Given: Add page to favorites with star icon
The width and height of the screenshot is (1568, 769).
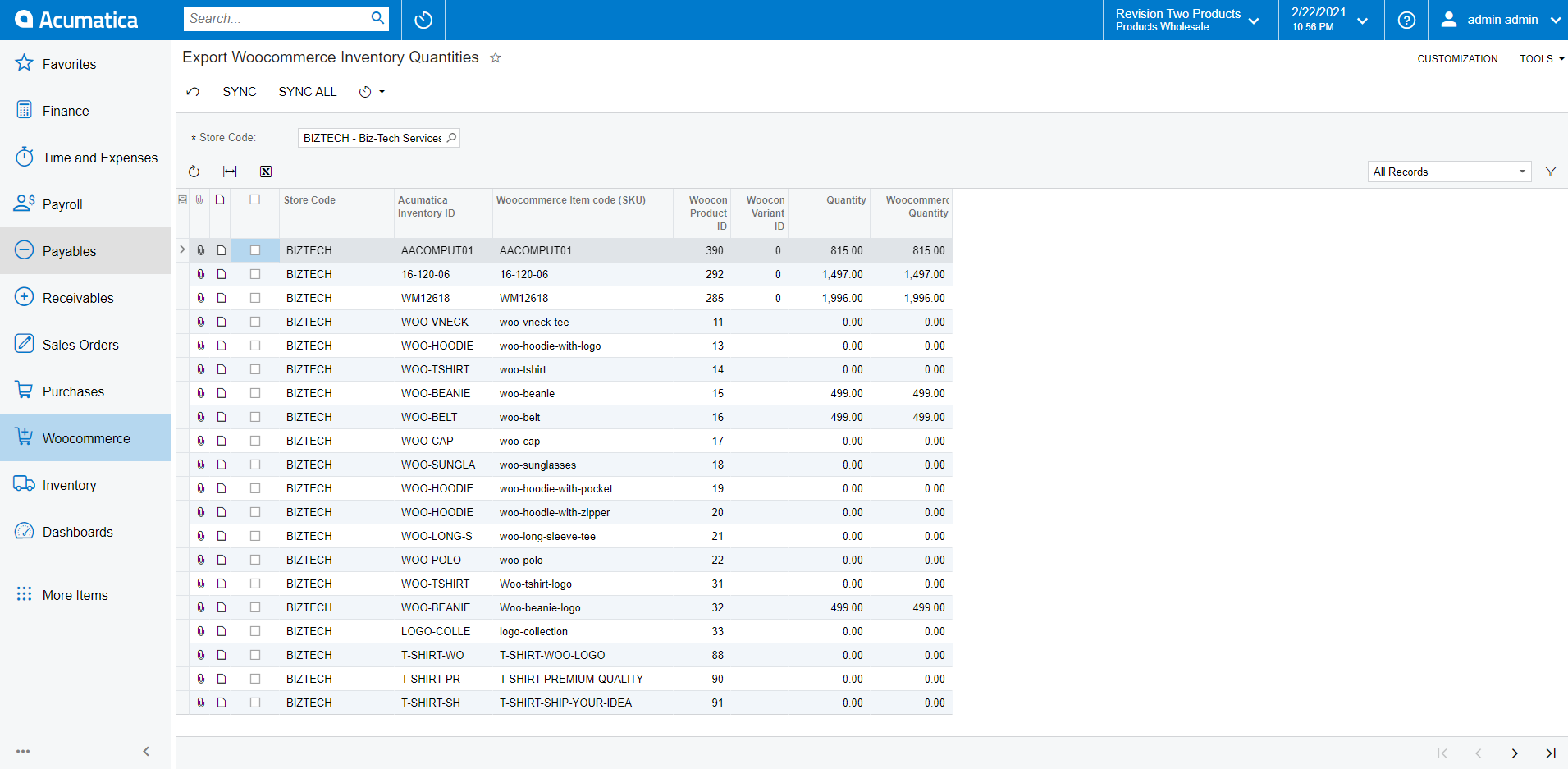Looking at the screenshot, I should click(496, 57).
